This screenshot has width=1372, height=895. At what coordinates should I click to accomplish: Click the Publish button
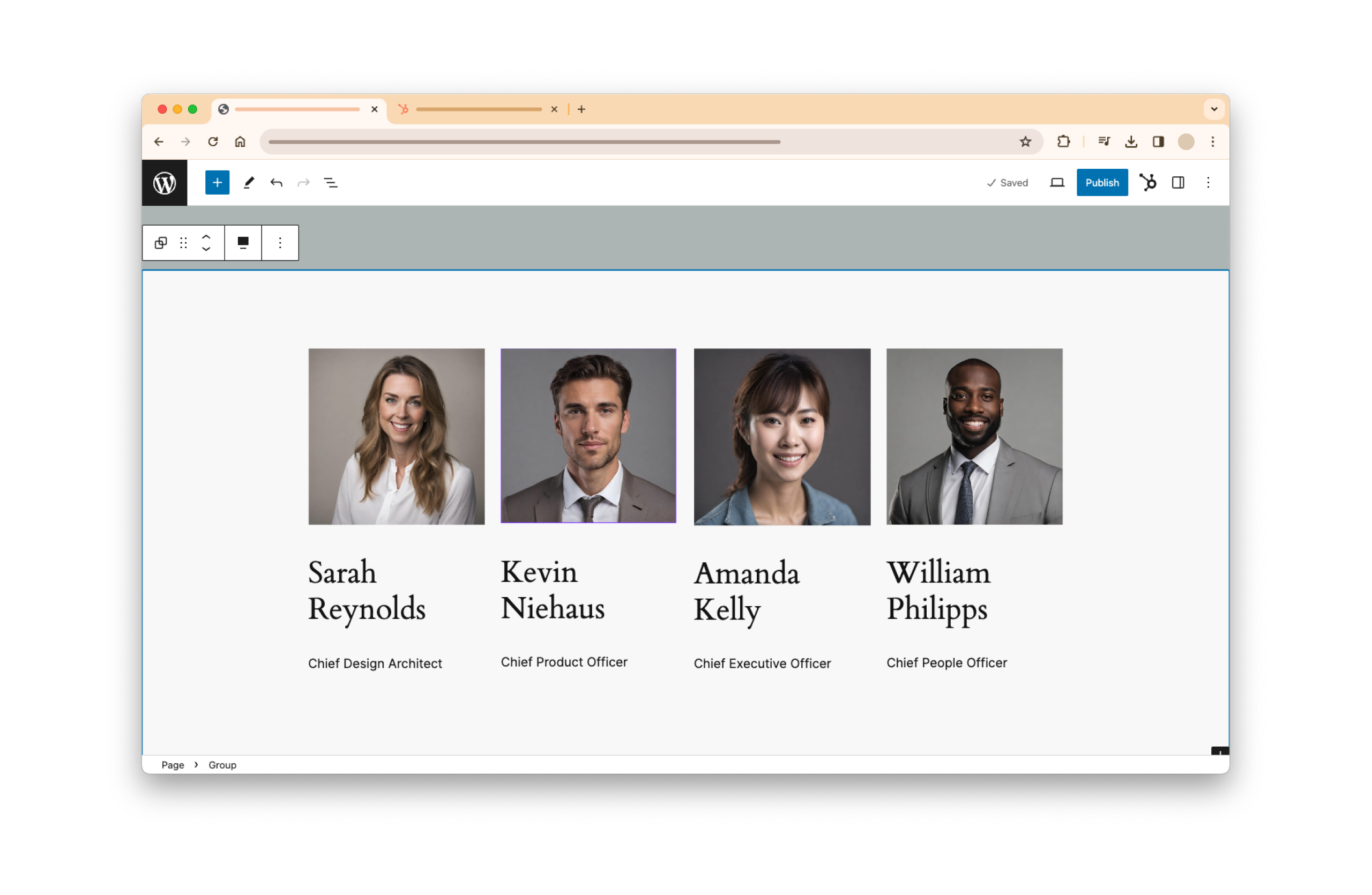[1102, 183]
